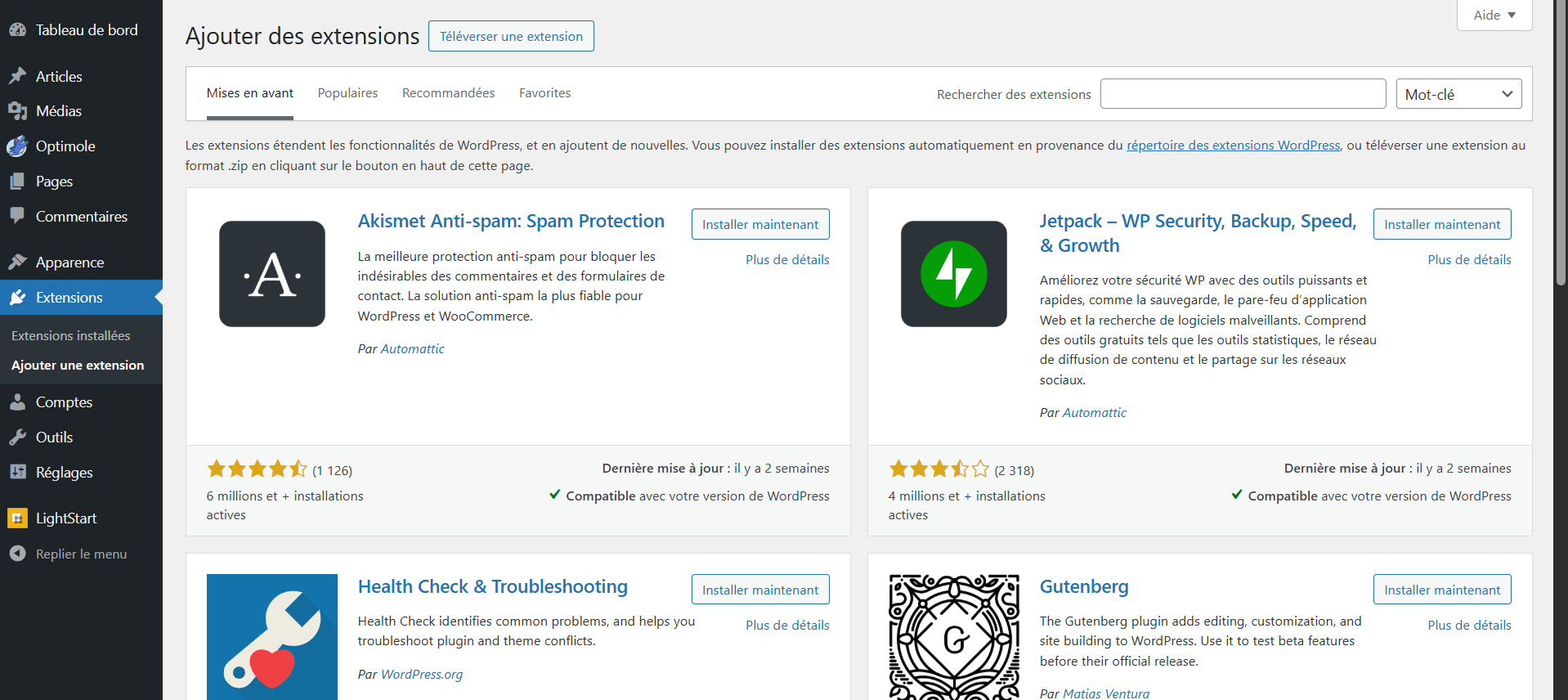Click Replier le menu text
The width and height of the screenshot is (1568, 700).
[x=81, y=554]
